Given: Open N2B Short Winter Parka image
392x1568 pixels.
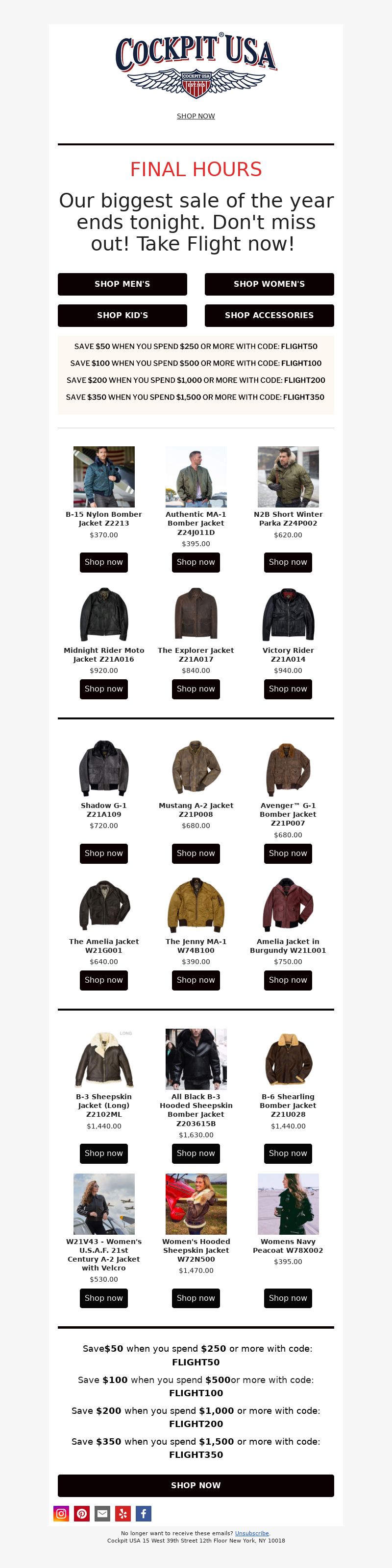Looking at the screenshot, I should coord(288,477).
